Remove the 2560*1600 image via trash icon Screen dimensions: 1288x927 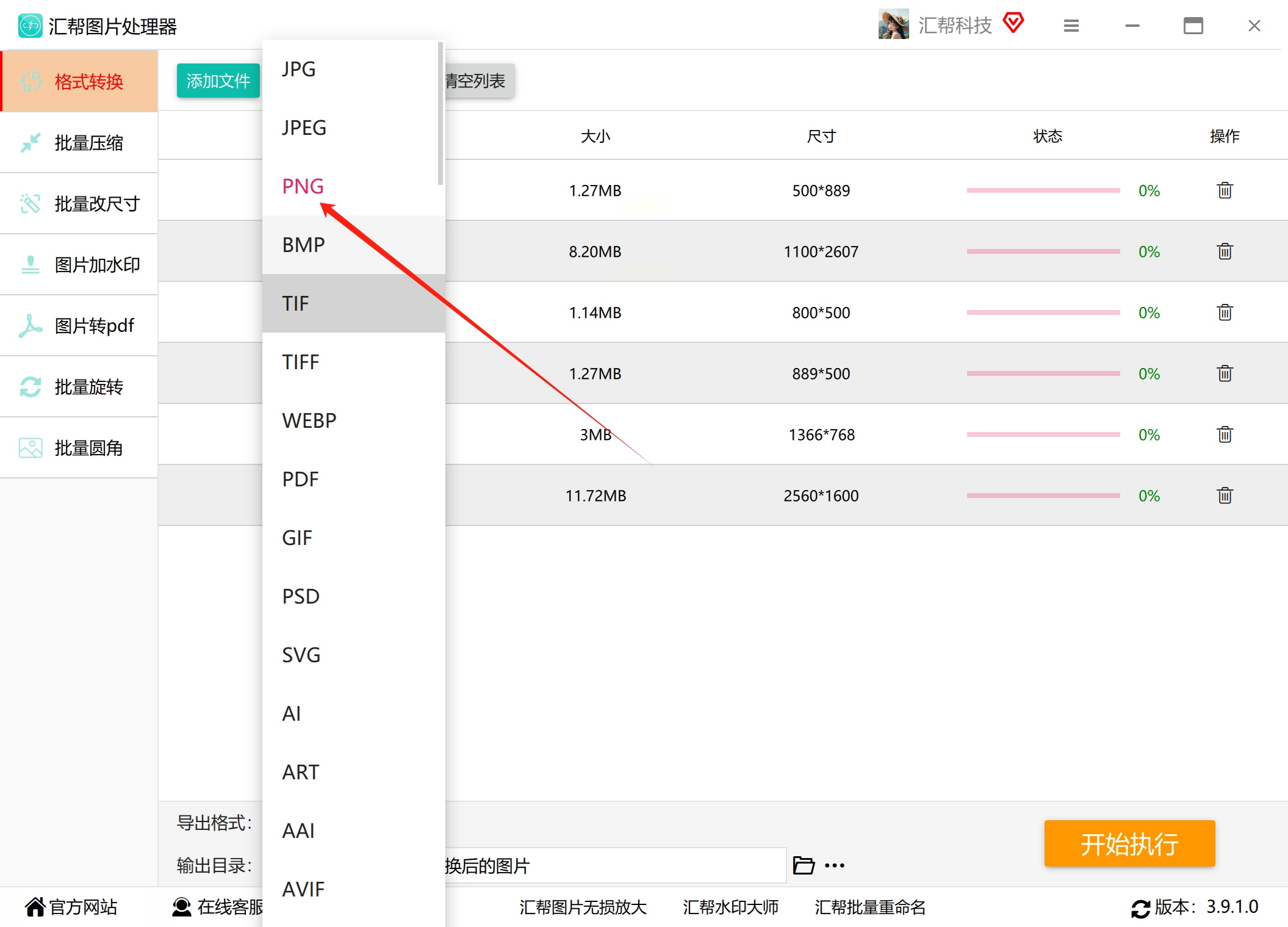[1225, 496]
